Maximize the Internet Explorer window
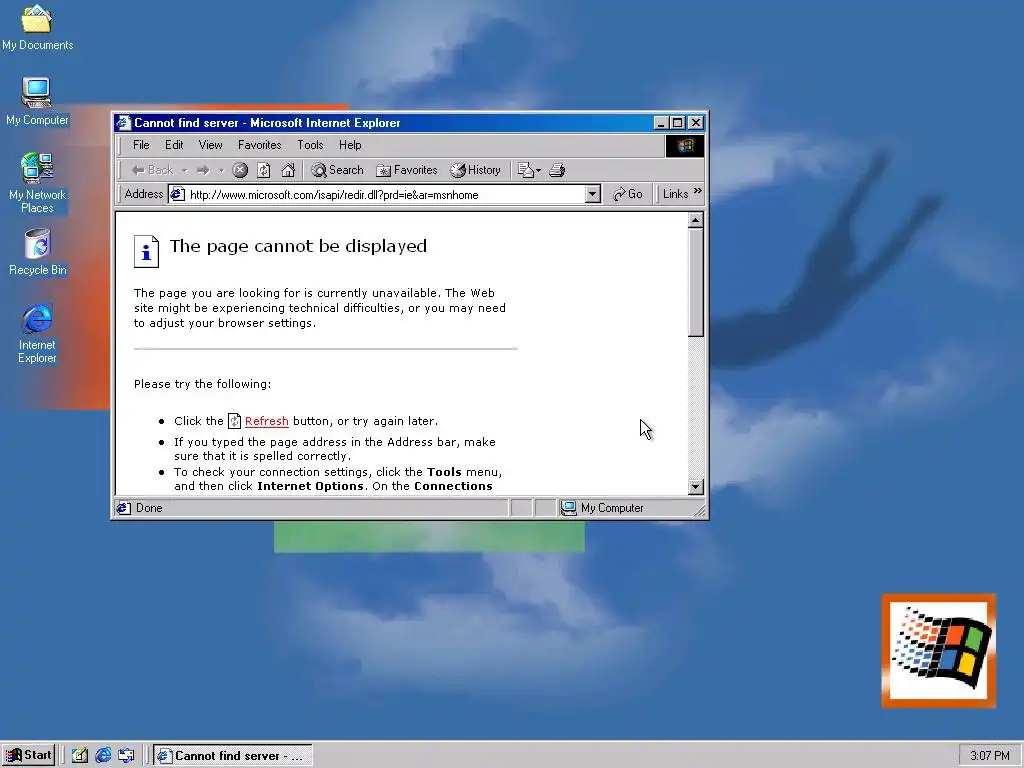 [678, 123]
